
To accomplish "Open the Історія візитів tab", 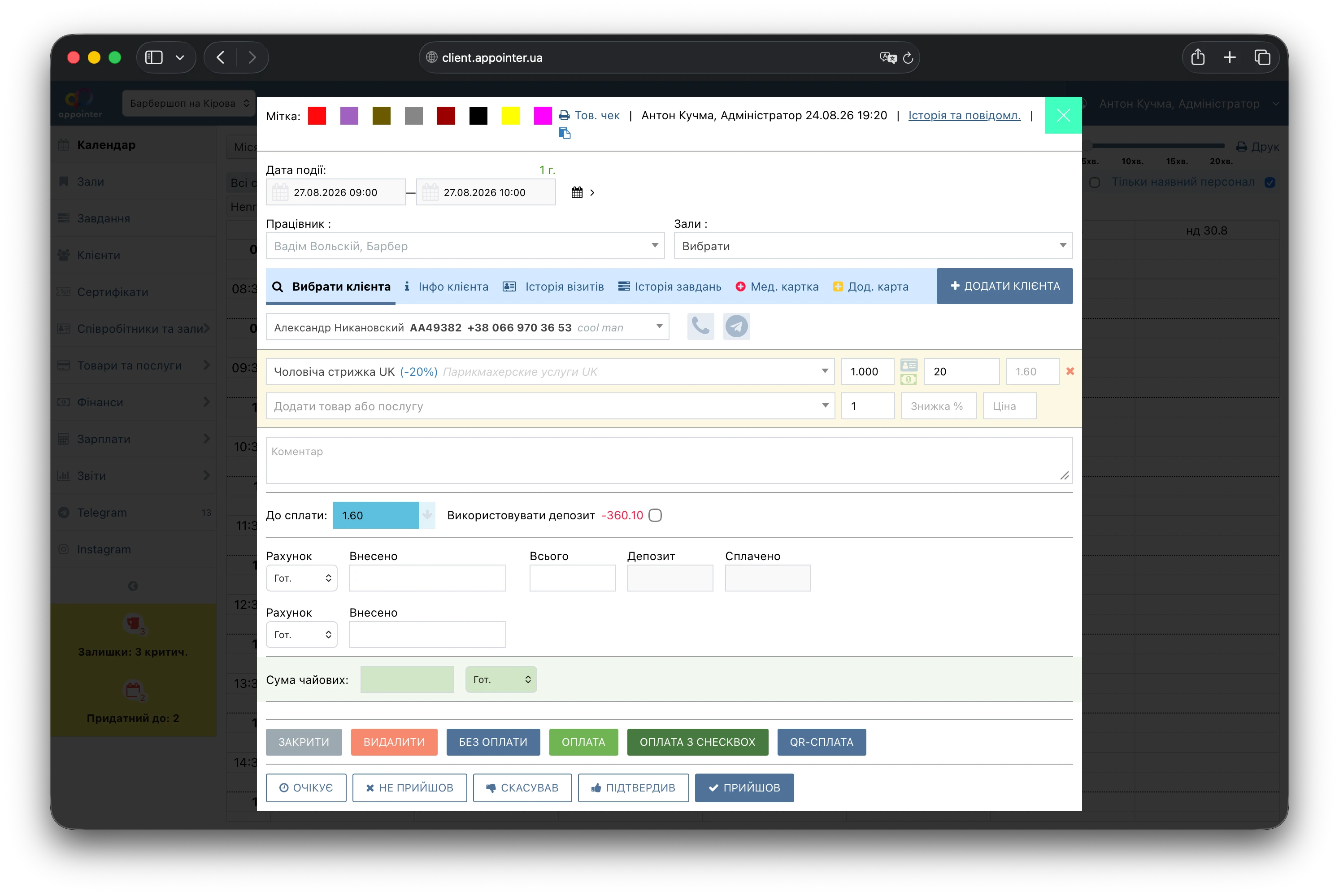I will tap(553, 286).
